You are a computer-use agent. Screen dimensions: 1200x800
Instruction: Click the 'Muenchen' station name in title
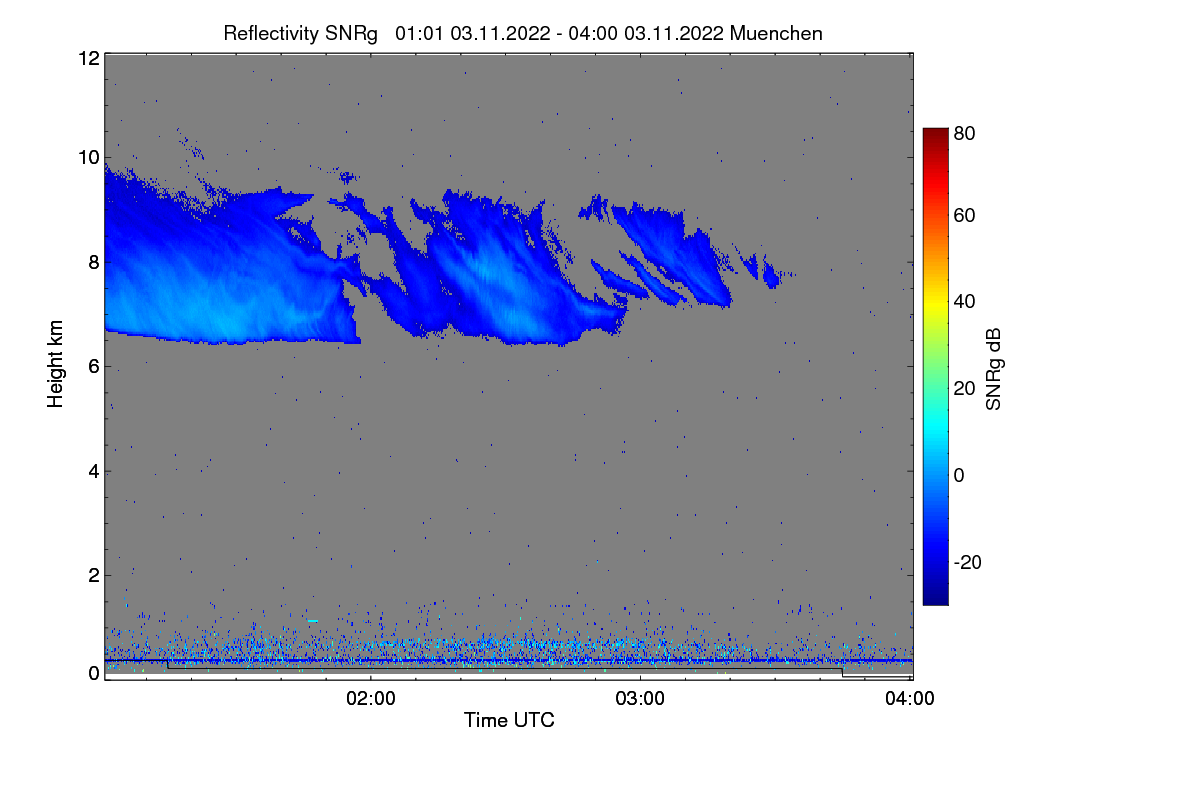click(777, 33)
